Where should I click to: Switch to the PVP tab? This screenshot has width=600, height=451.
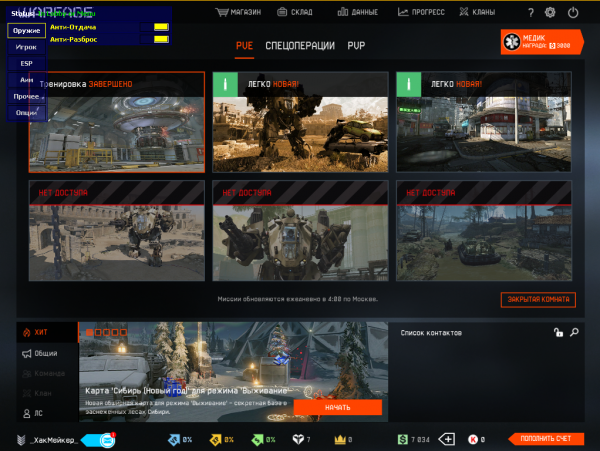(356, 46)
